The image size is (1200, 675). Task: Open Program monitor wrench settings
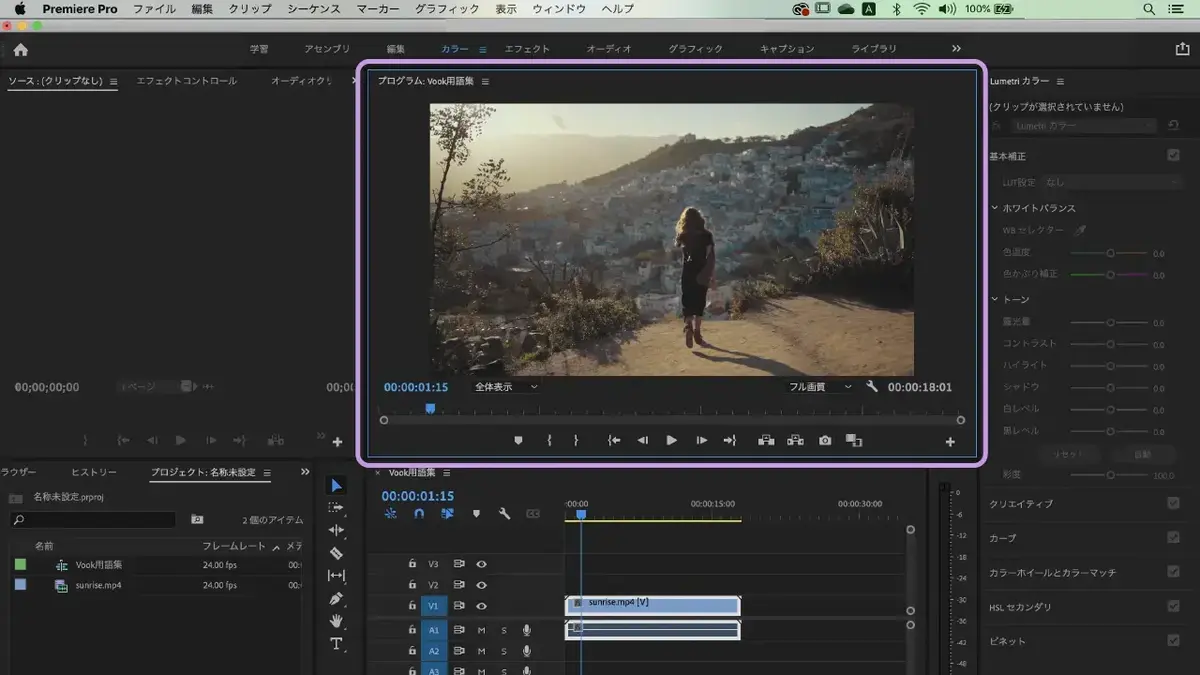872,387
